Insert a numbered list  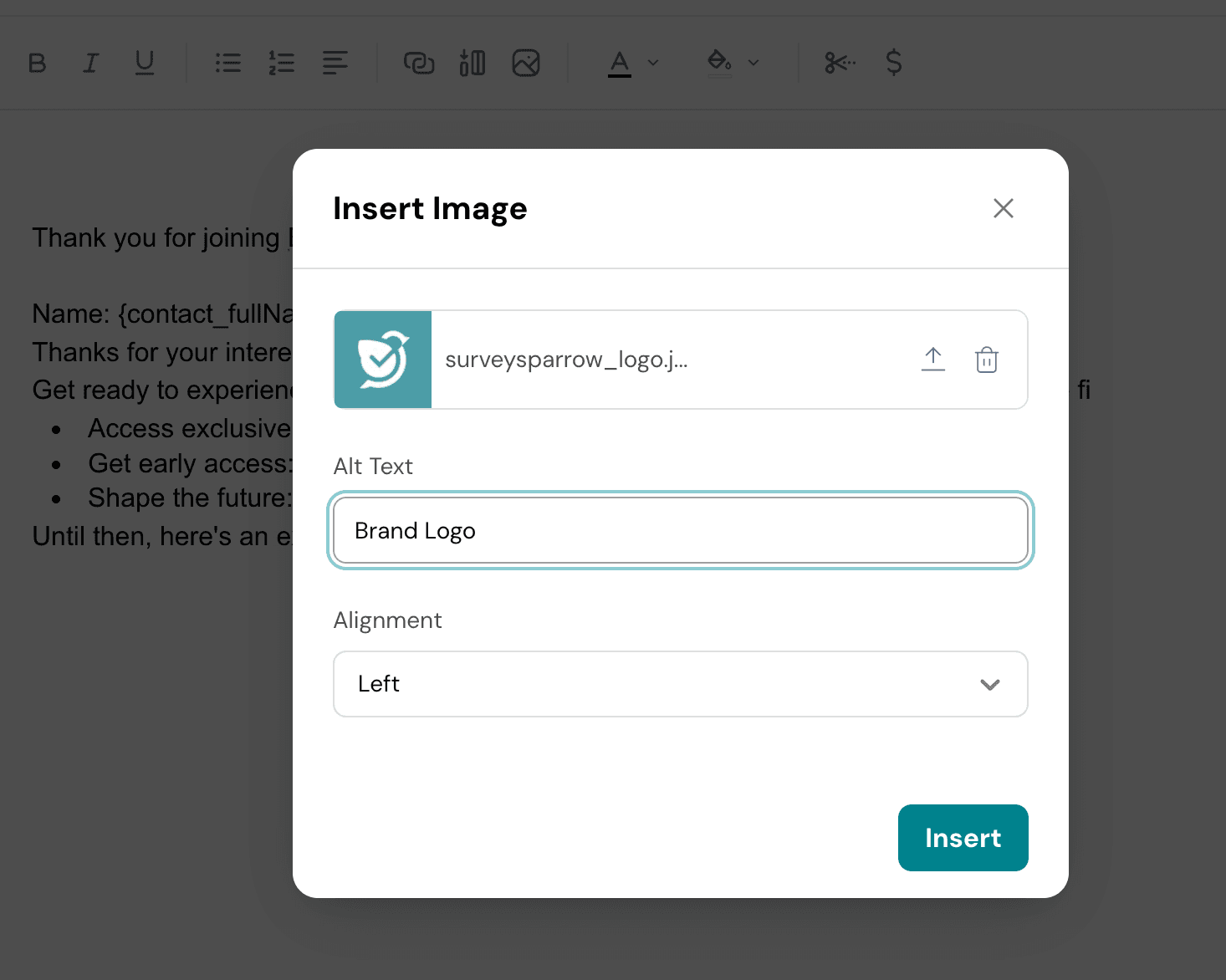[281, 63]
